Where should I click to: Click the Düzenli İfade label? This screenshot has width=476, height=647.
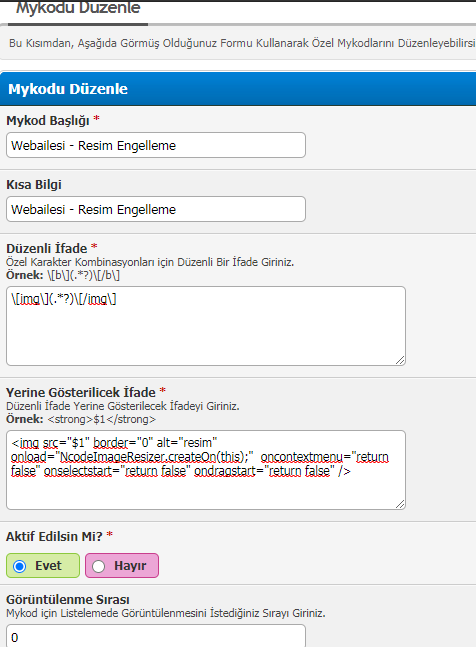click(x=47, y=248)
